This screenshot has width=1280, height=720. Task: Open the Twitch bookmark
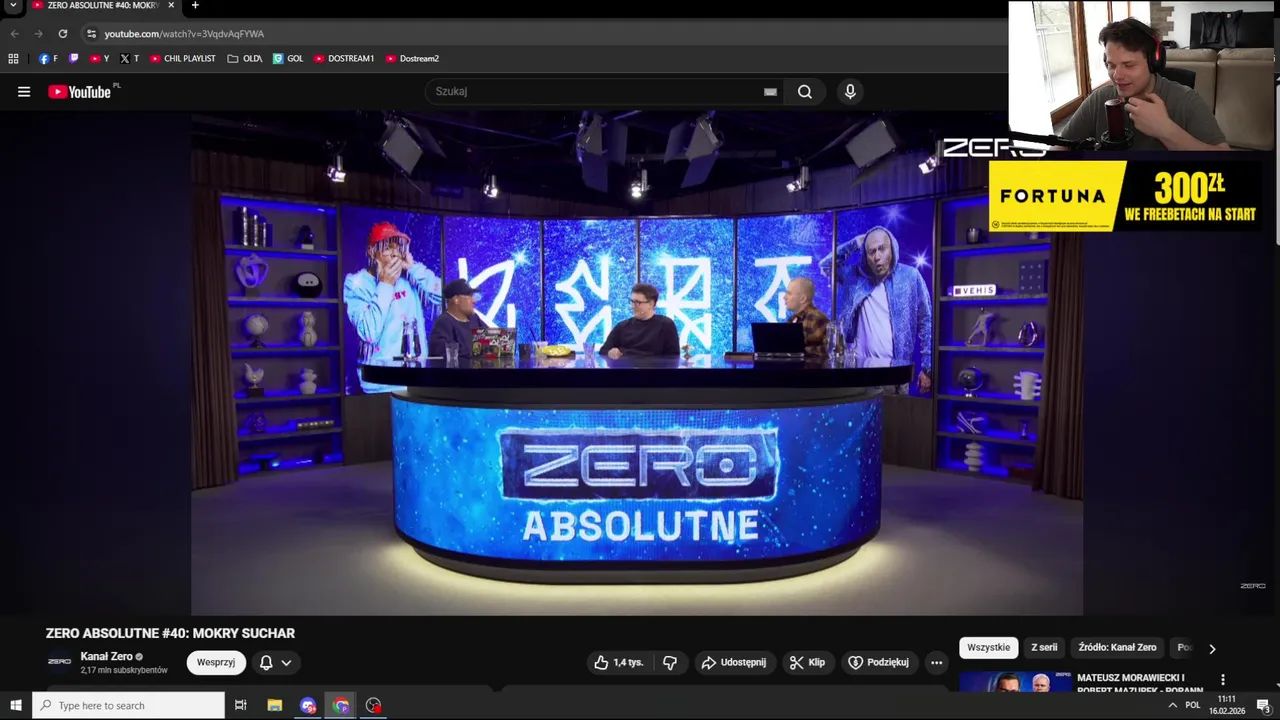coord(74,59)
